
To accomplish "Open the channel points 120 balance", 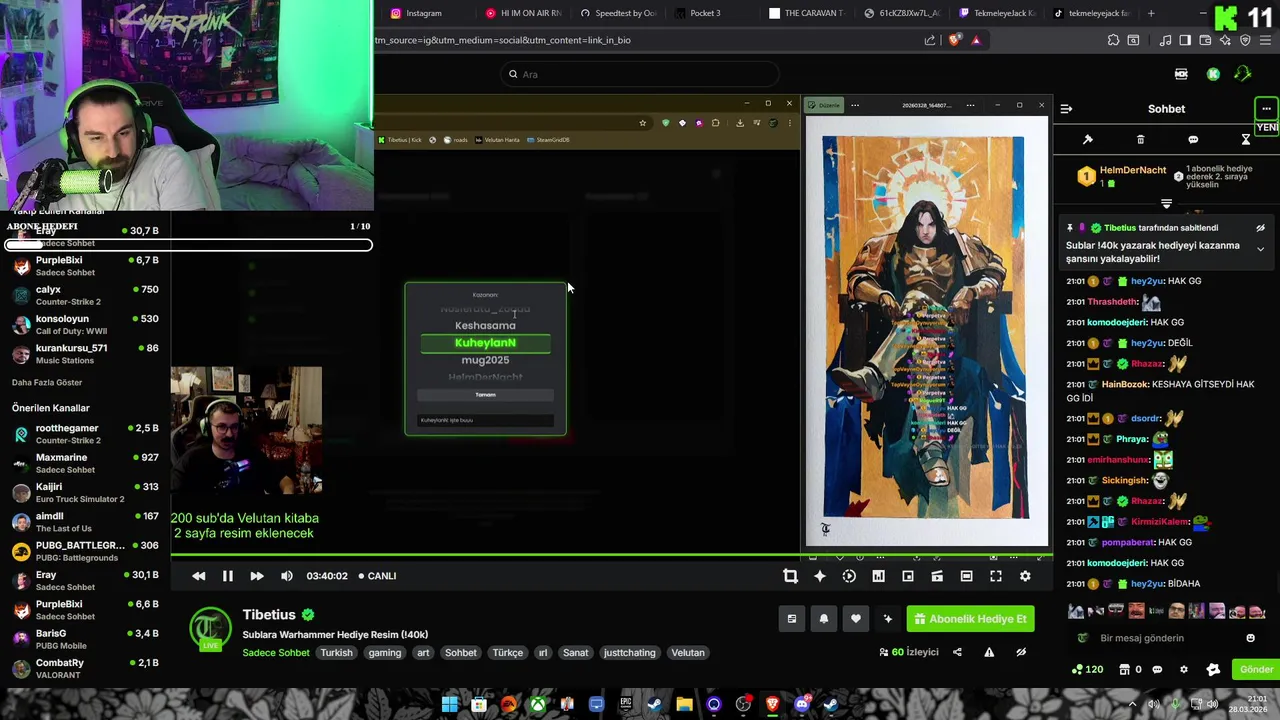I will (1087, 670).
